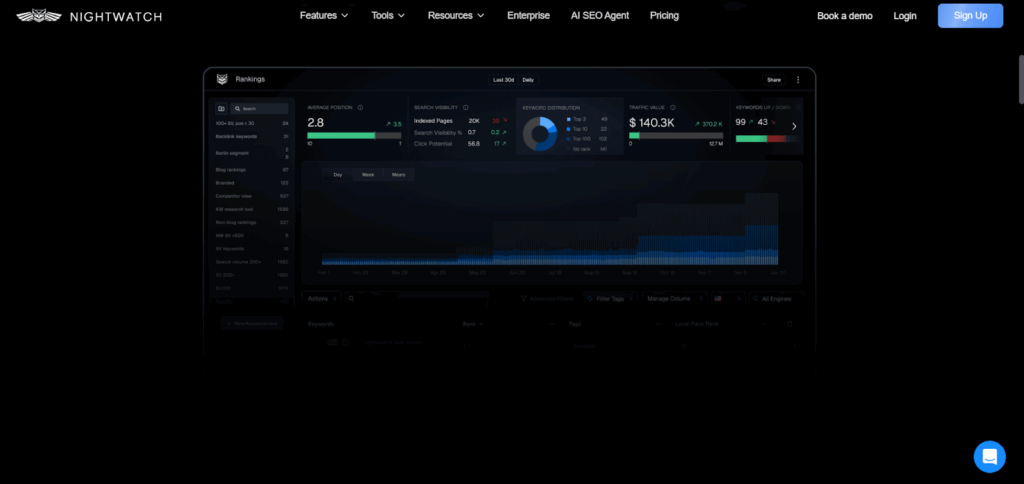This screenshot has width=1024, height=484.
Task: Click the info icon beside Search Visibility
Action: coord(466,107)
